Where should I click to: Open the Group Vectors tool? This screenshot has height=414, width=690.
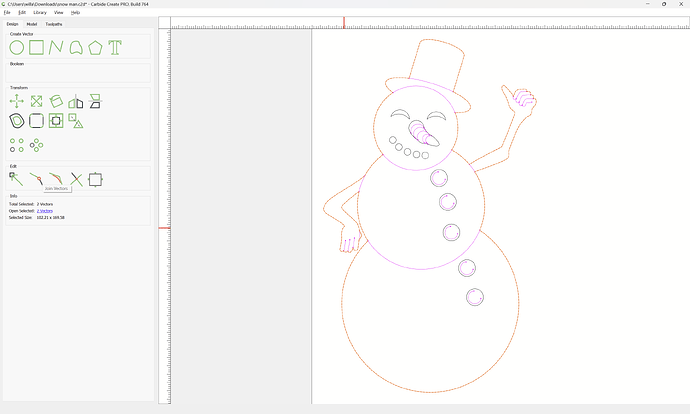point(76,121)
